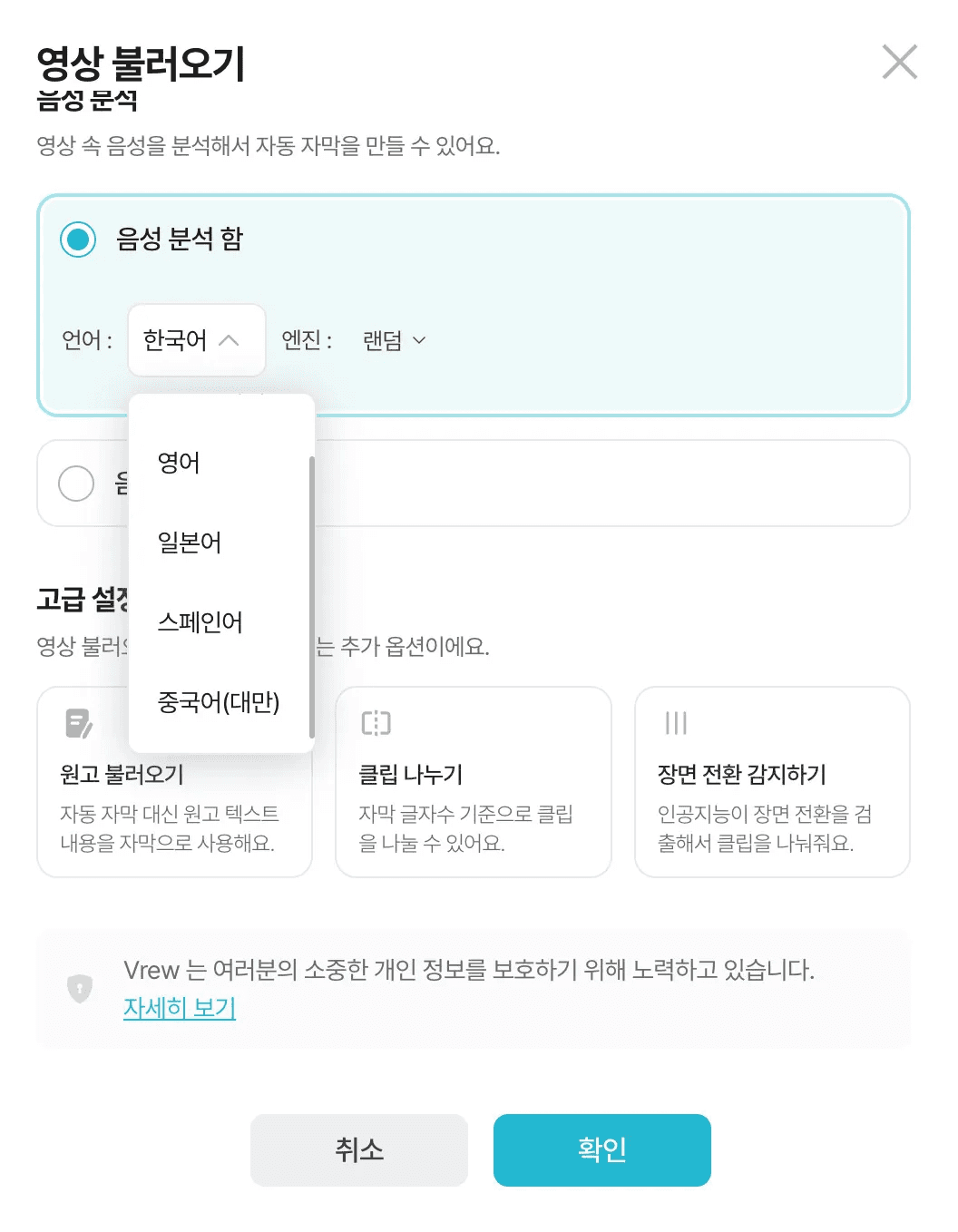Select the second analysis radio option below
The image size is (958, 1232).
tap(76, 484)
